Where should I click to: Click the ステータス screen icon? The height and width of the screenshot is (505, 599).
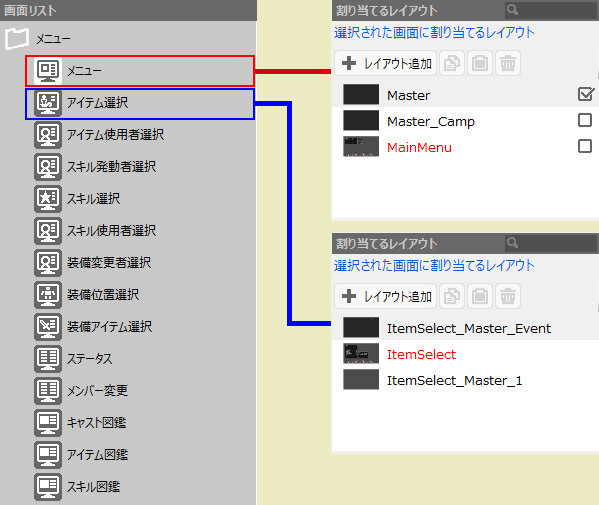48,359
